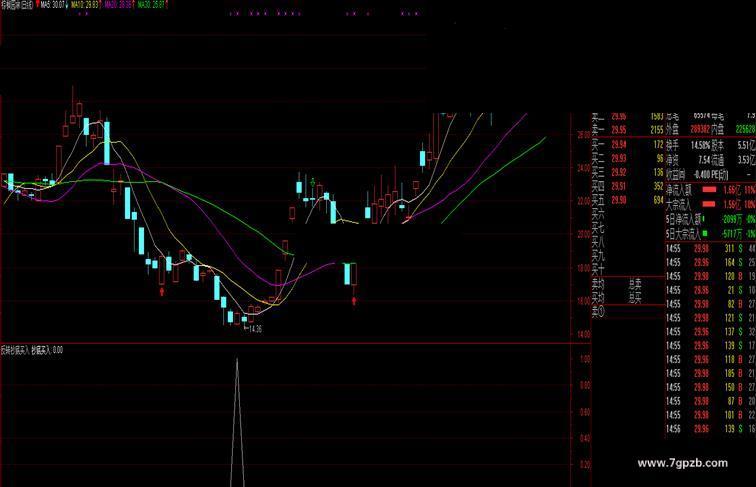Click the red arrow below the isolated gap-down candle

click(354, 301)
